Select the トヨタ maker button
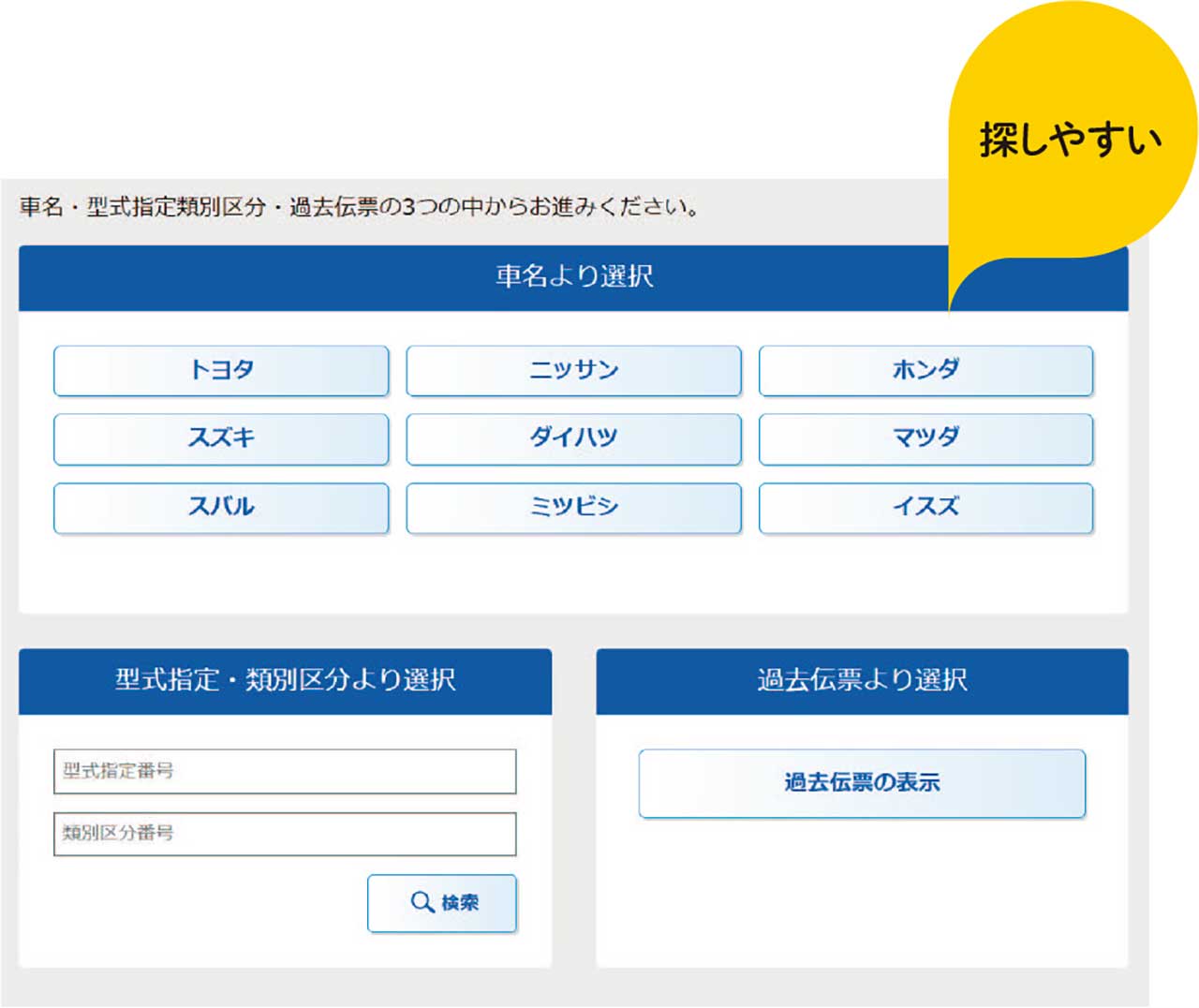1199x1008 pixels. (221, 371)
